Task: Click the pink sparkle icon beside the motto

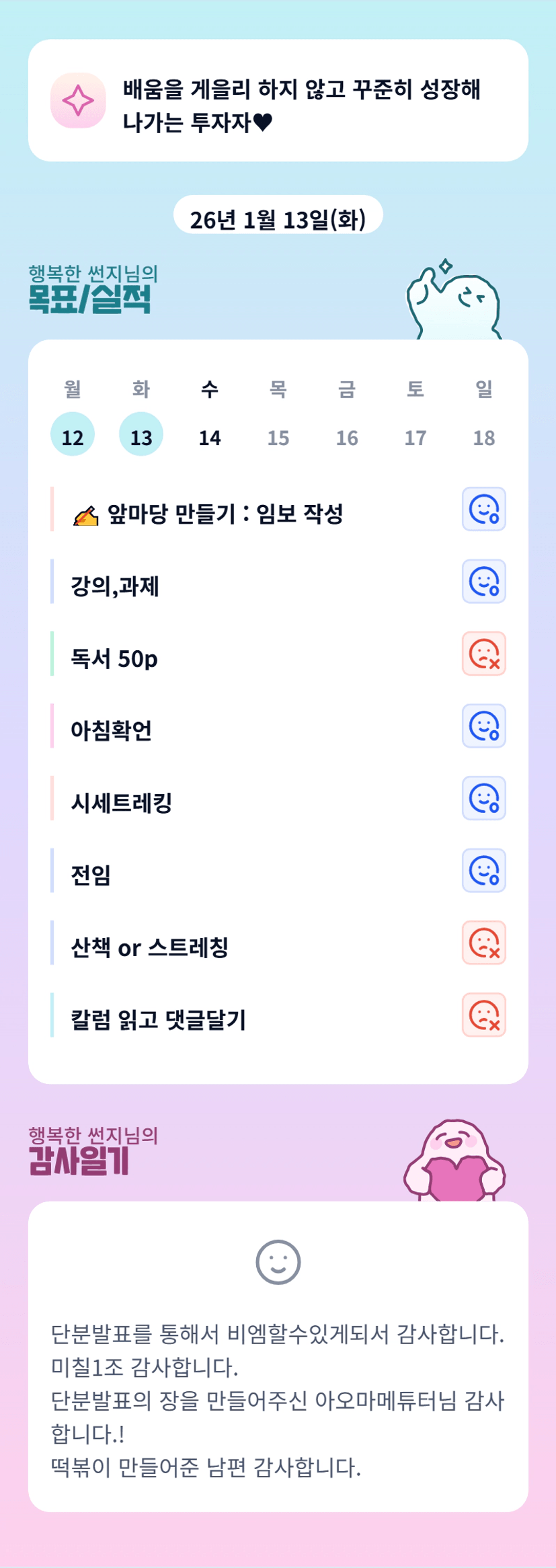Action: (x=78, y=100)
